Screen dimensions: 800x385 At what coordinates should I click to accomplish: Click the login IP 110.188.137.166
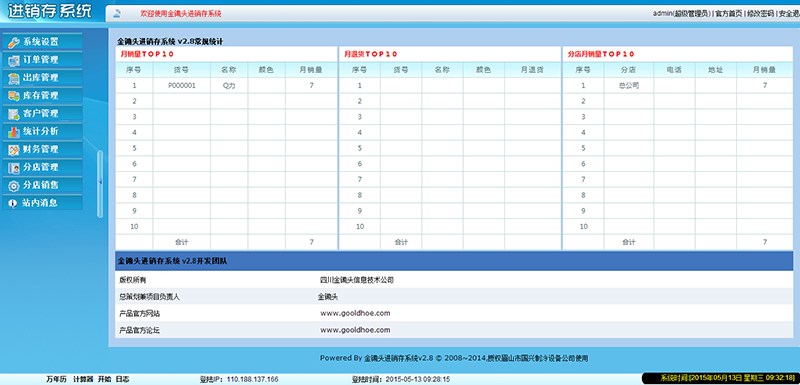tap(253, 379)
